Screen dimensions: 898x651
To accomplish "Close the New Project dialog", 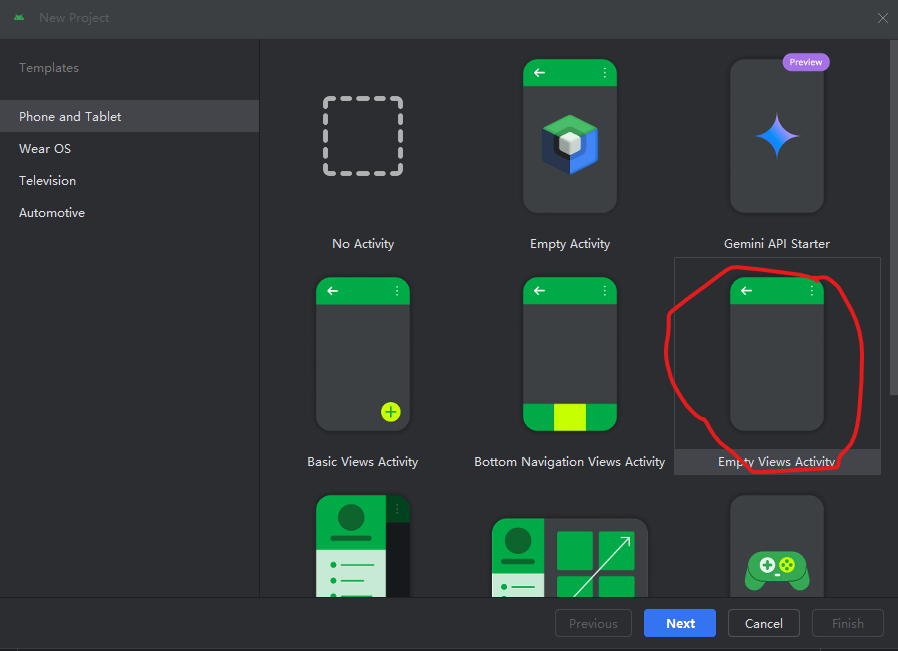I will click(x=883, y=18).
